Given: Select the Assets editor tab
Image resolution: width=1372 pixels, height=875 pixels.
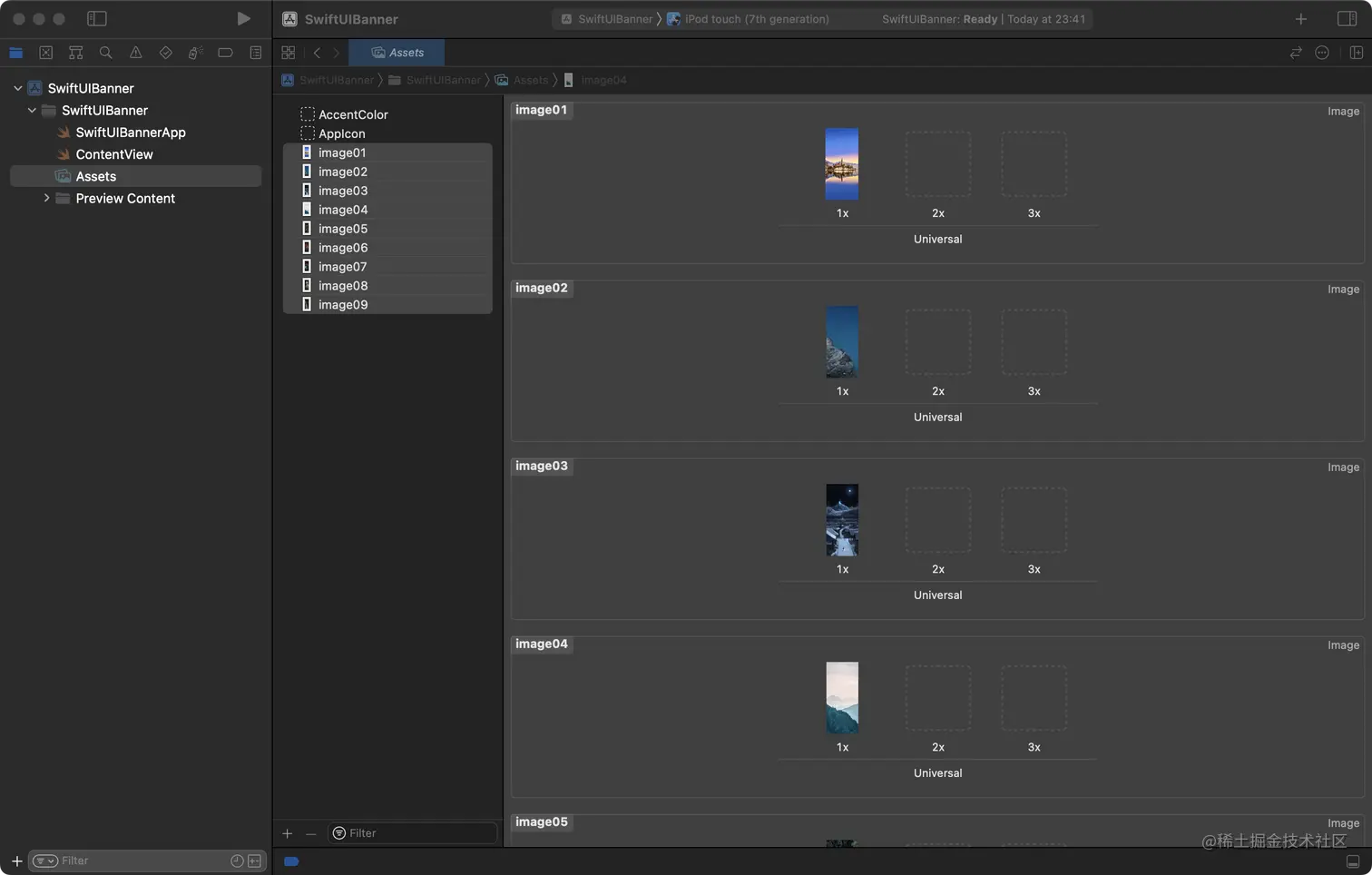Looking at the screenshot, I should 397,53.
